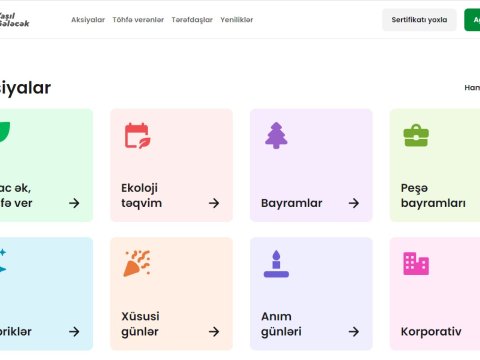Screen dimensions: 480x360
Task: Open Yeniliklər in the top navigation
Action: click(x=237, y=20)
